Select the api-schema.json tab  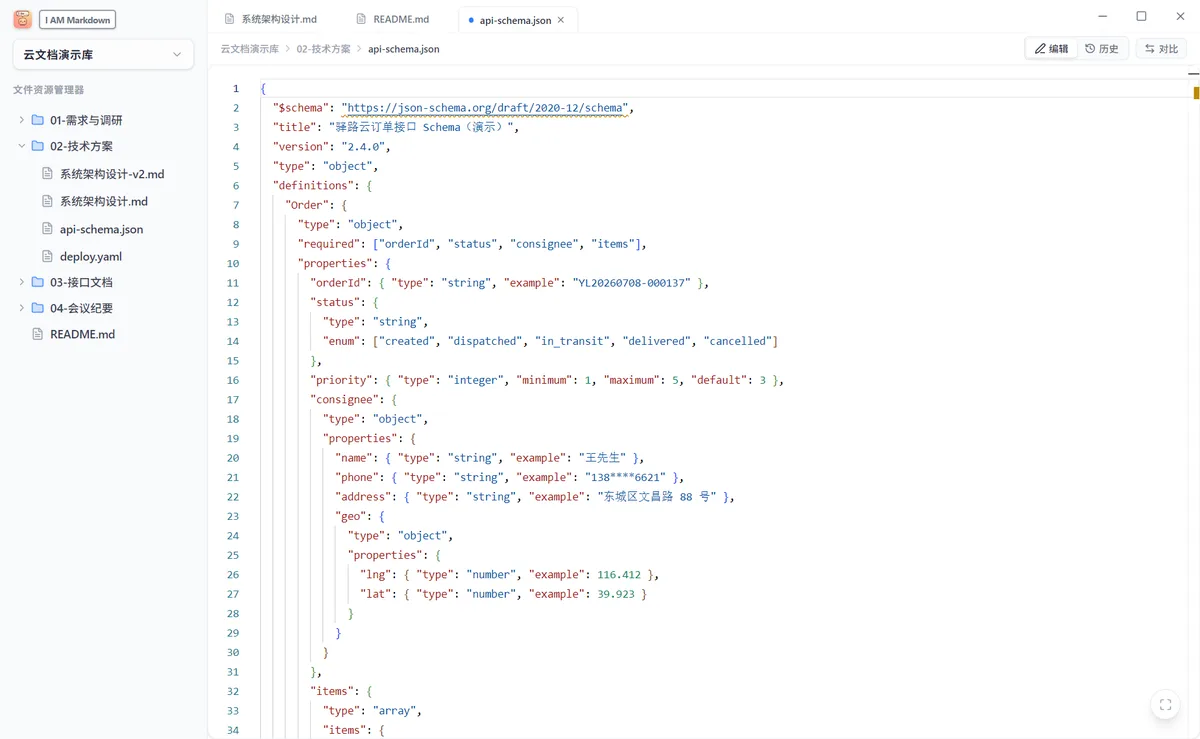[517, 19]
